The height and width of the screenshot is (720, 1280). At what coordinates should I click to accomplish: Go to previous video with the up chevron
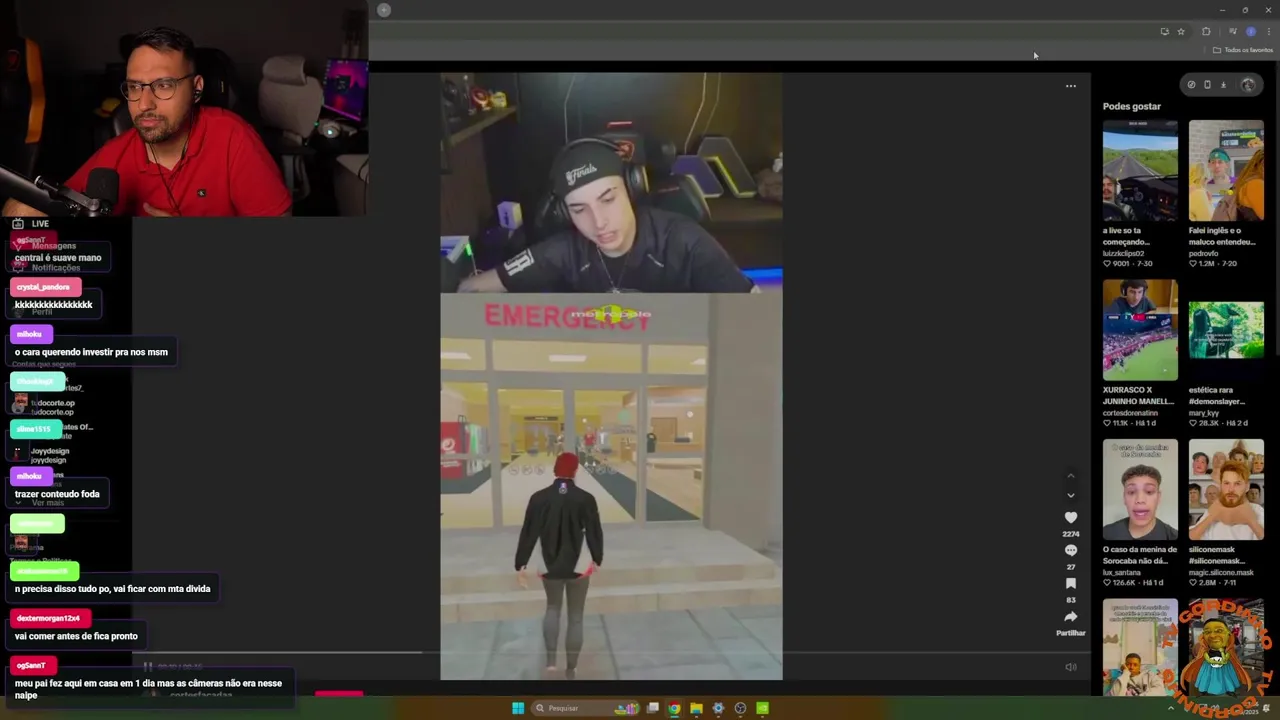click(x=1070, y=476)
